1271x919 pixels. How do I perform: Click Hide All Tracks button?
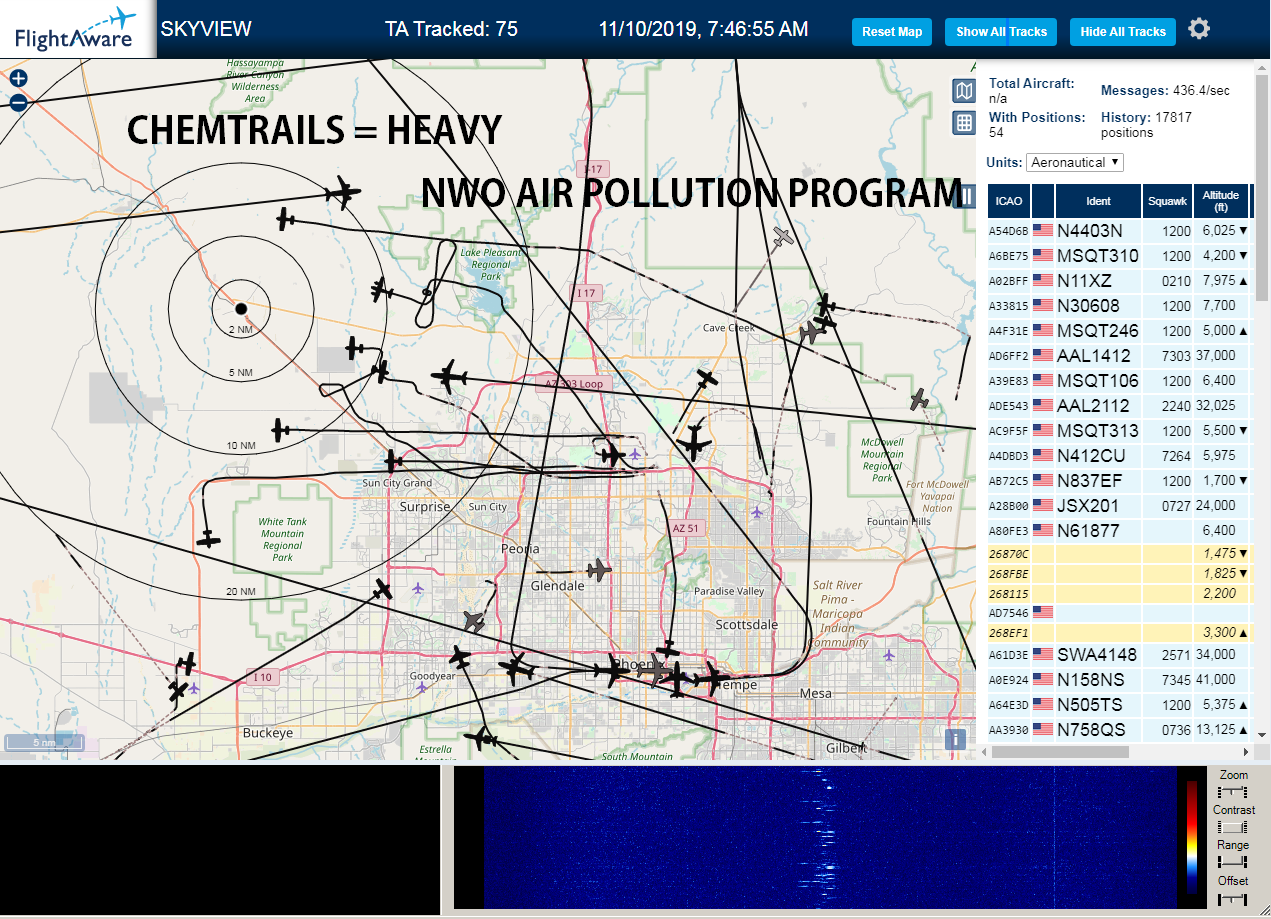pyautogui.click(x=1123, y=32)
